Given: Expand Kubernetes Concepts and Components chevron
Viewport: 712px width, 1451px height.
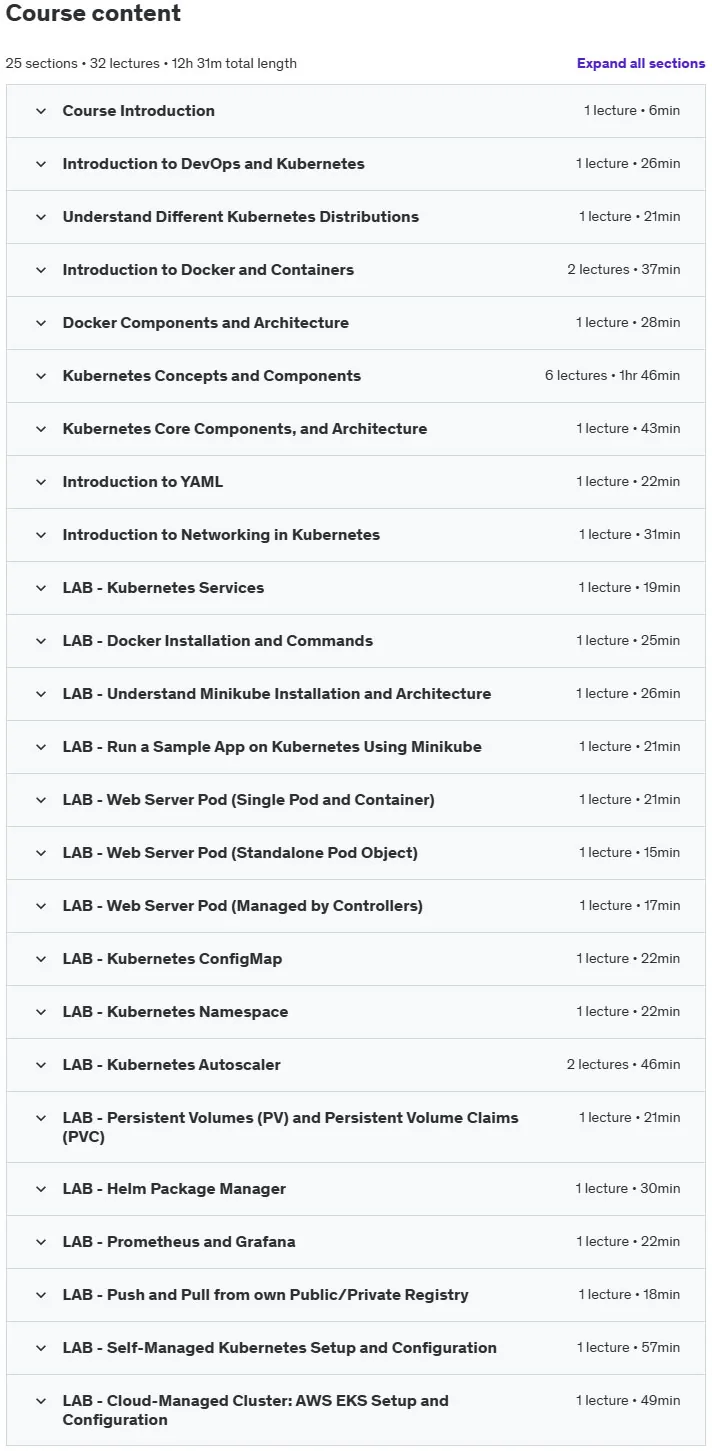Looking at the screenshot, I should (x=41, y=376).
